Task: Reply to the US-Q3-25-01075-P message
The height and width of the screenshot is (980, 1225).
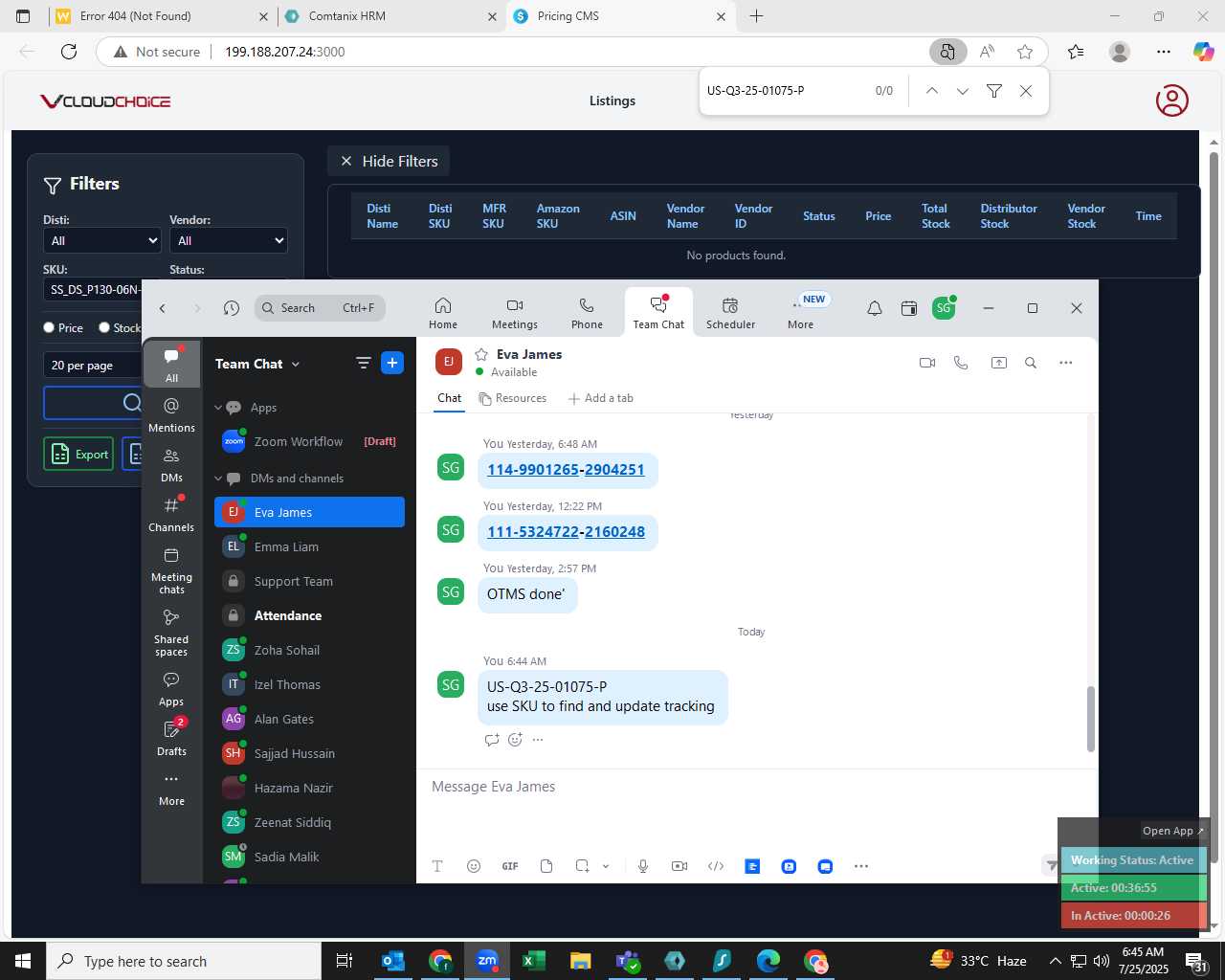Action: (x=492, y=740)
